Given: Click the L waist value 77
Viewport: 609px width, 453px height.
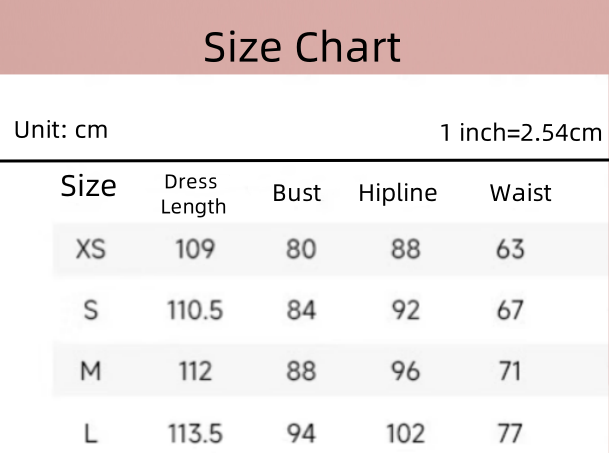Looking at the screenshot, I should 510,433.
